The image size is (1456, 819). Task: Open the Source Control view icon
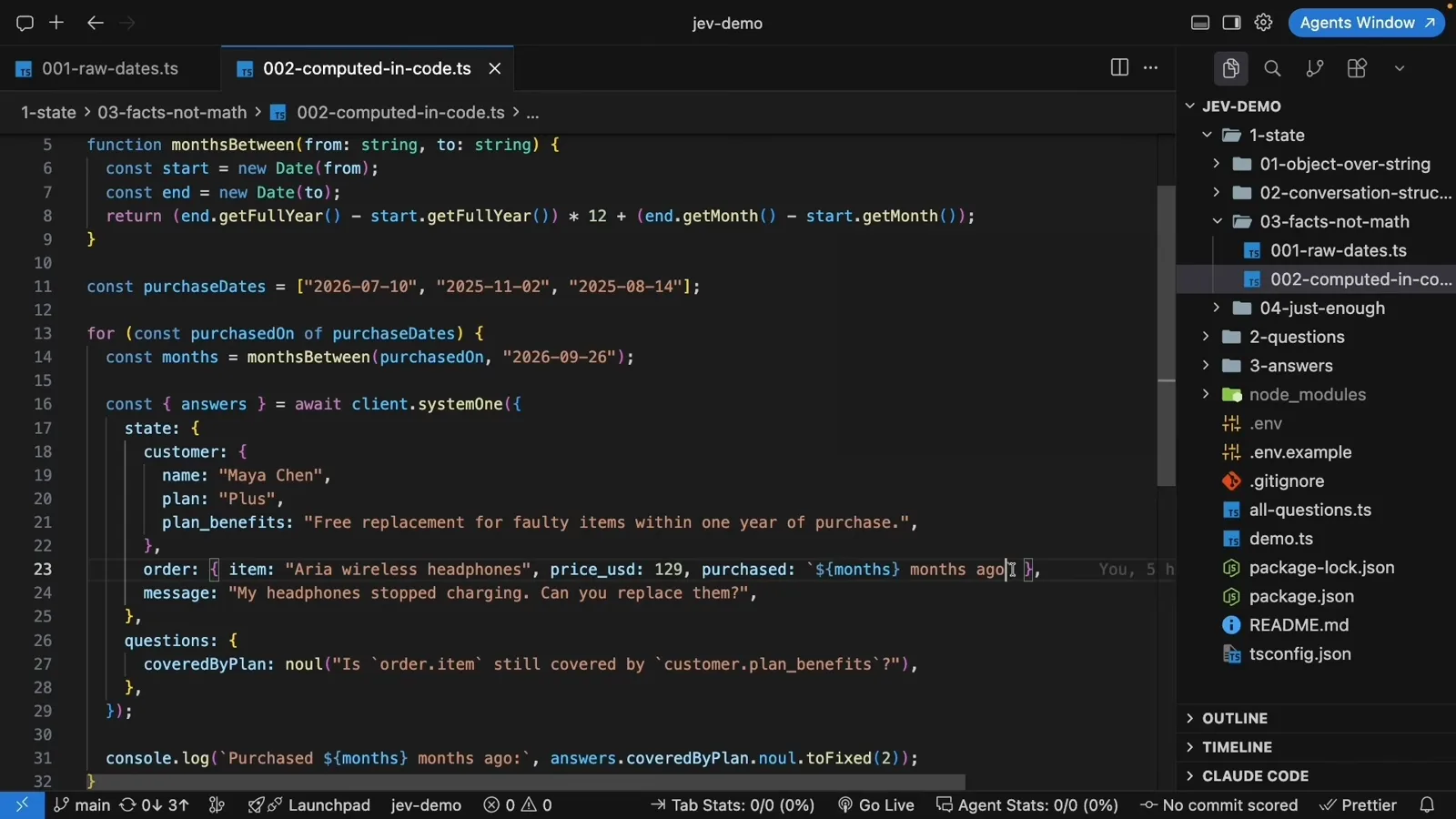tap(1314, 68)
